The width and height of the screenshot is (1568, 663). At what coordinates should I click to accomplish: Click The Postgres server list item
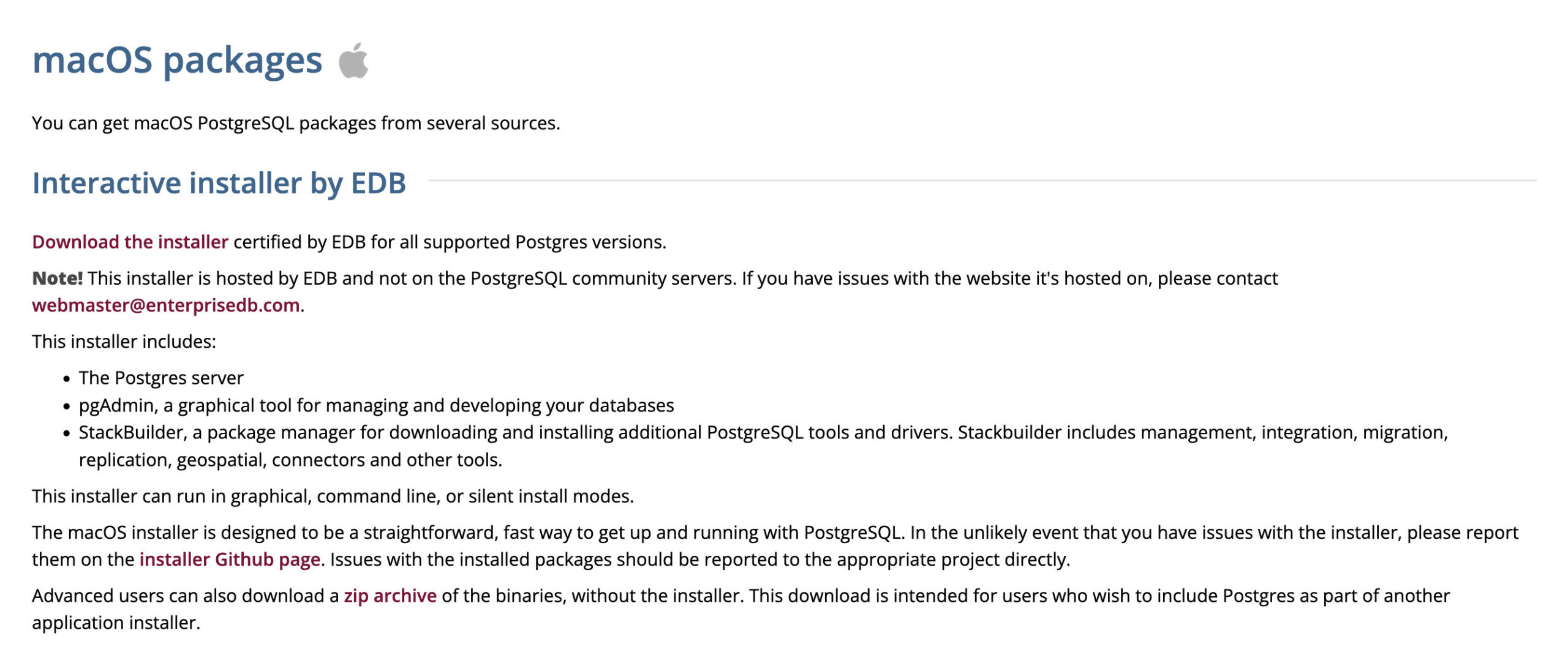pyautogui.click(x=161, y=378)
